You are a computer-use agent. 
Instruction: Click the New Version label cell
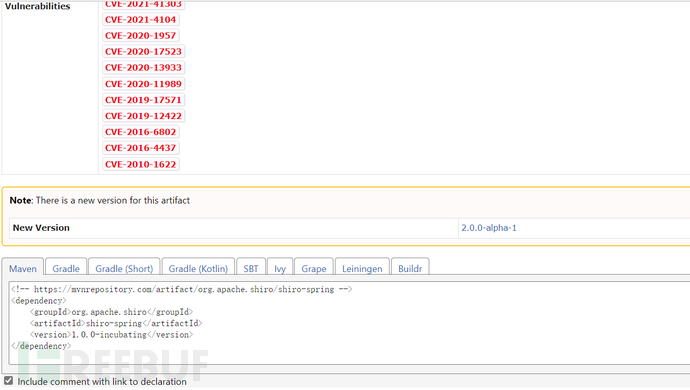[x=234, y=228]
